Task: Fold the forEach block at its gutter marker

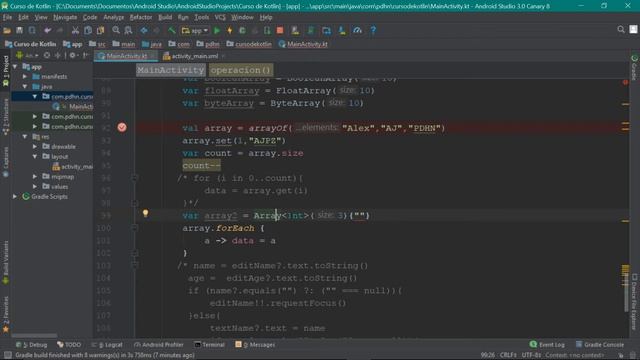Action: tap(135, 228)
